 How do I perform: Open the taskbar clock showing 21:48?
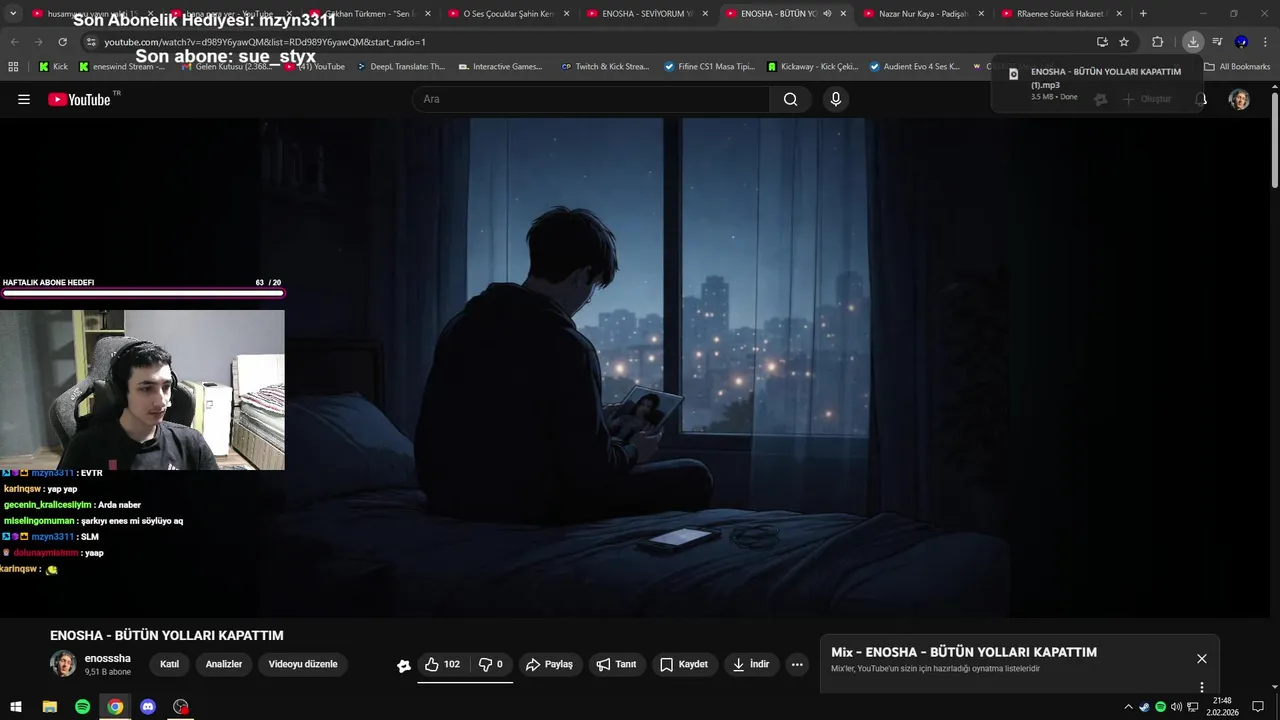[1221, 707]
